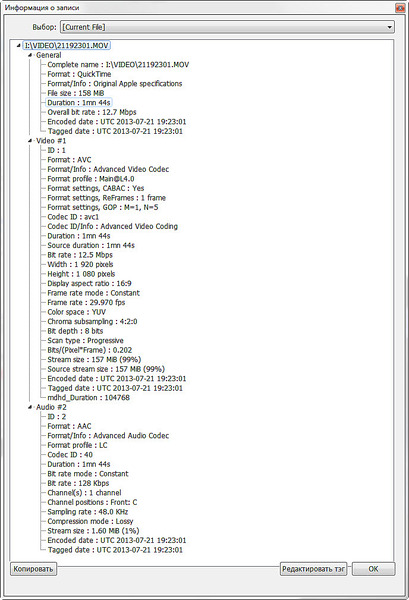The height and width of the screenshot is (600, 409).
Task: Select the mdhd_Duration : 104768 row
Action: [88, 398]
